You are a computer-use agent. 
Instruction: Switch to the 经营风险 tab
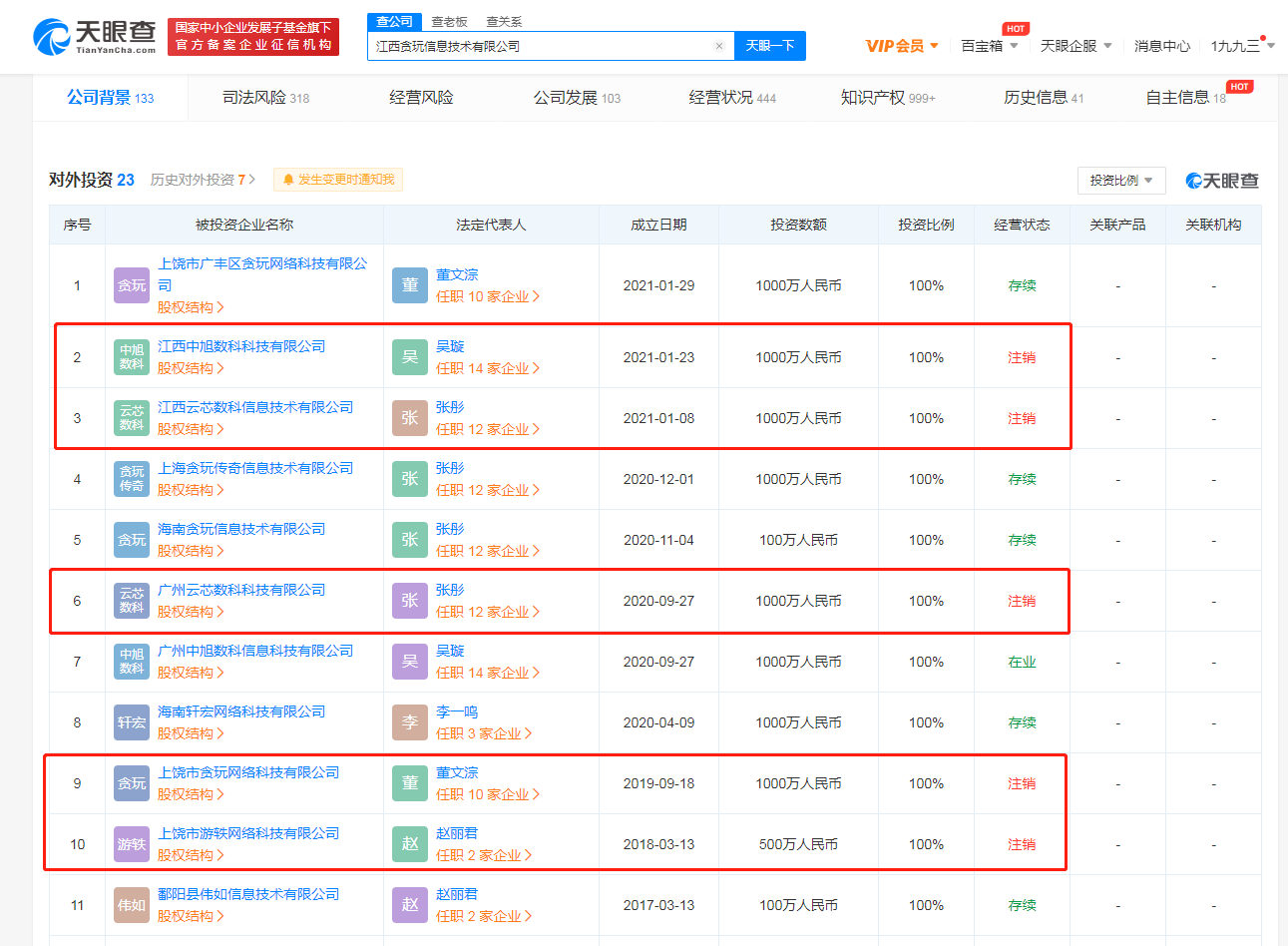(x=421, y=98)
